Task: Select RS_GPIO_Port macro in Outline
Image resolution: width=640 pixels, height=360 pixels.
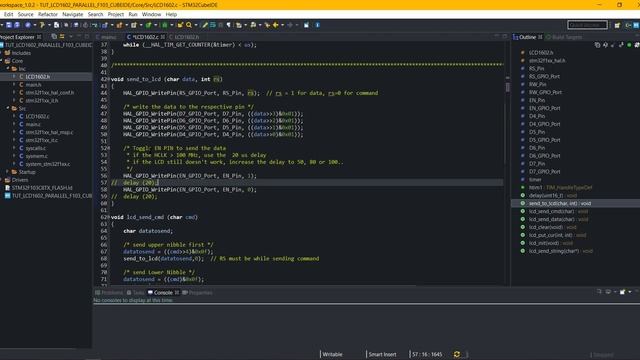Action: pos(544,77)
